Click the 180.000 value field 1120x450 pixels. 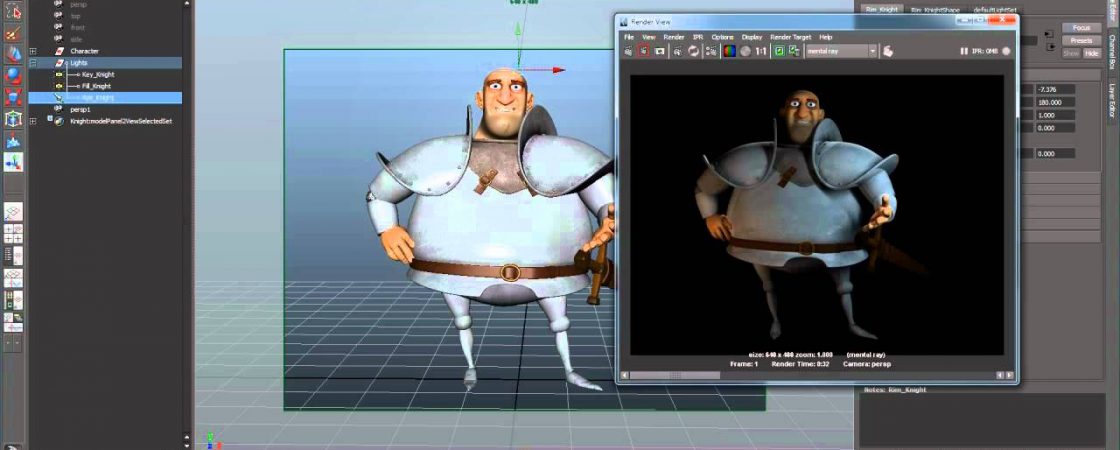point(1055,102)
